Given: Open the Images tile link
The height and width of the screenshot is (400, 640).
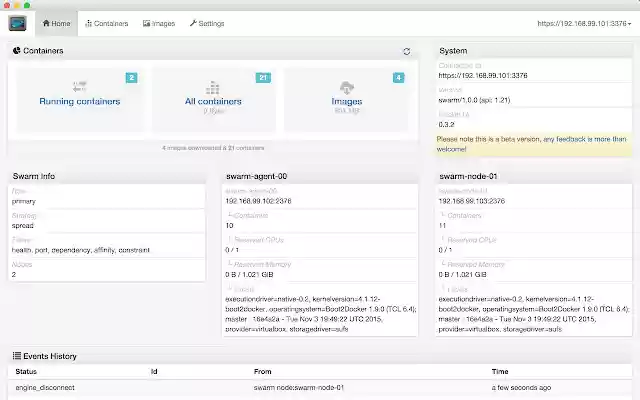Looking at the screenshot, I should tap(346, 101).
